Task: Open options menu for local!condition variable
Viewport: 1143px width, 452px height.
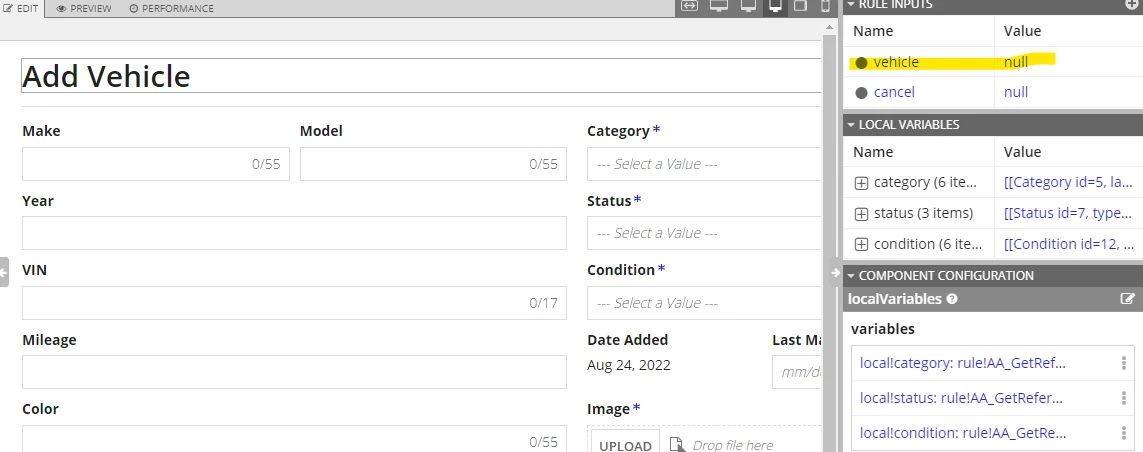Action: pos(1123,433)
